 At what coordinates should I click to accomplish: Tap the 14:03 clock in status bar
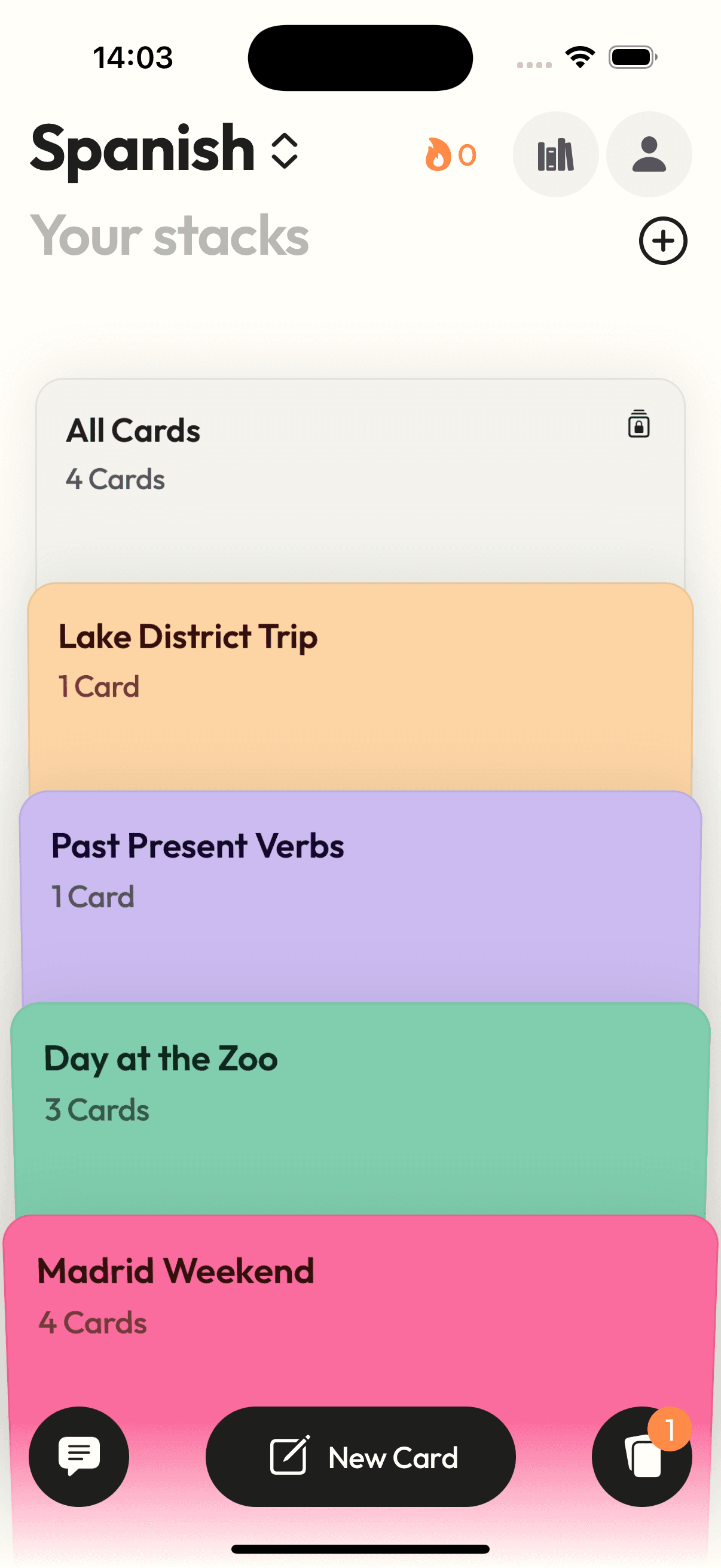pyautogui.click(x=133, y=57)
